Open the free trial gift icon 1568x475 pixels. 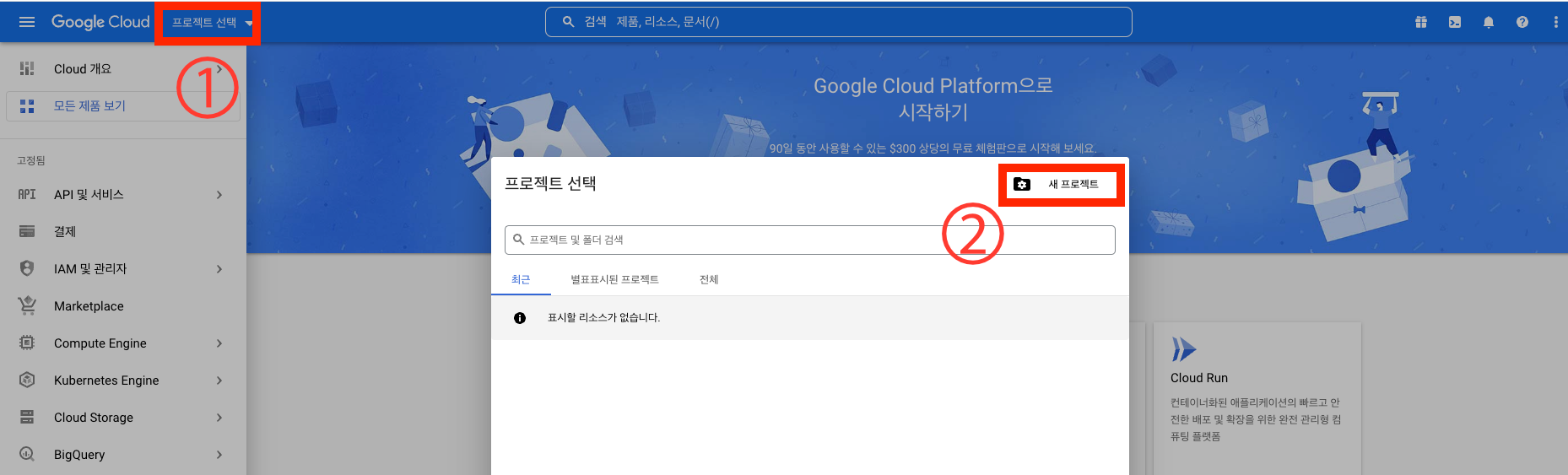point(1421,22)
